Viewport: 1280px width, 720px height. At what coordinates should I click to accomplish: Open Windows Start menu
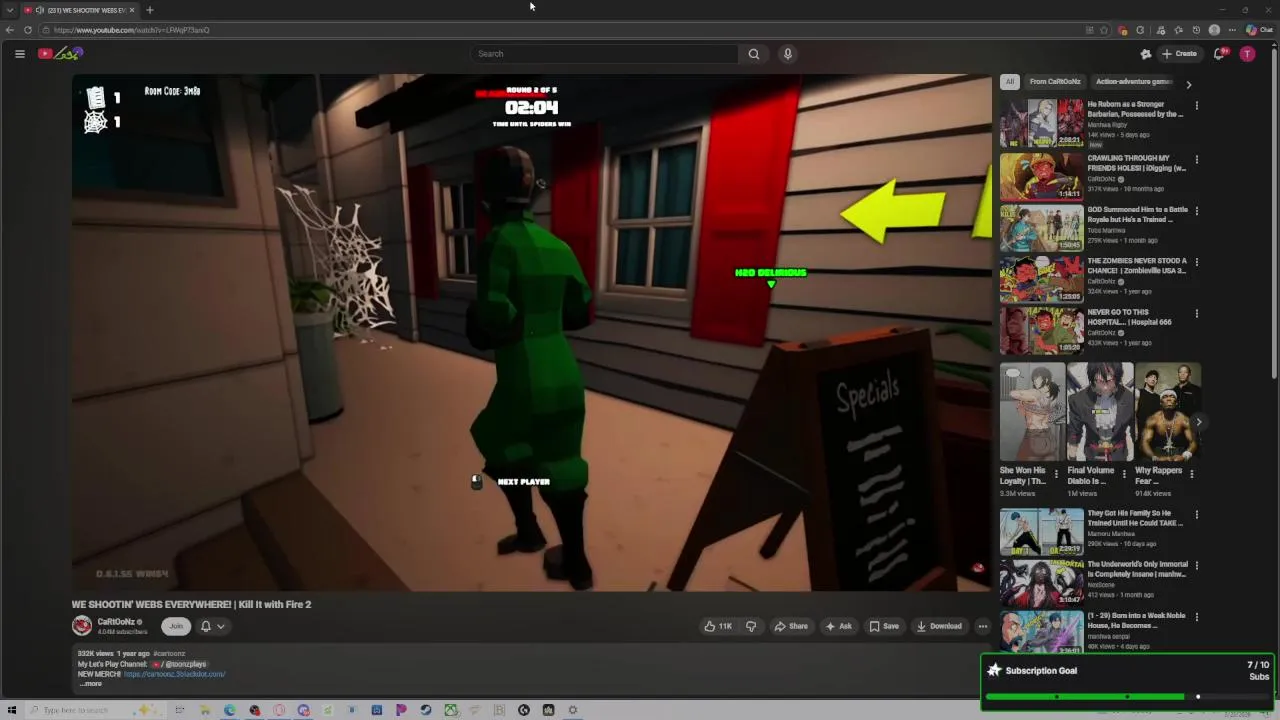pos(12,710)
